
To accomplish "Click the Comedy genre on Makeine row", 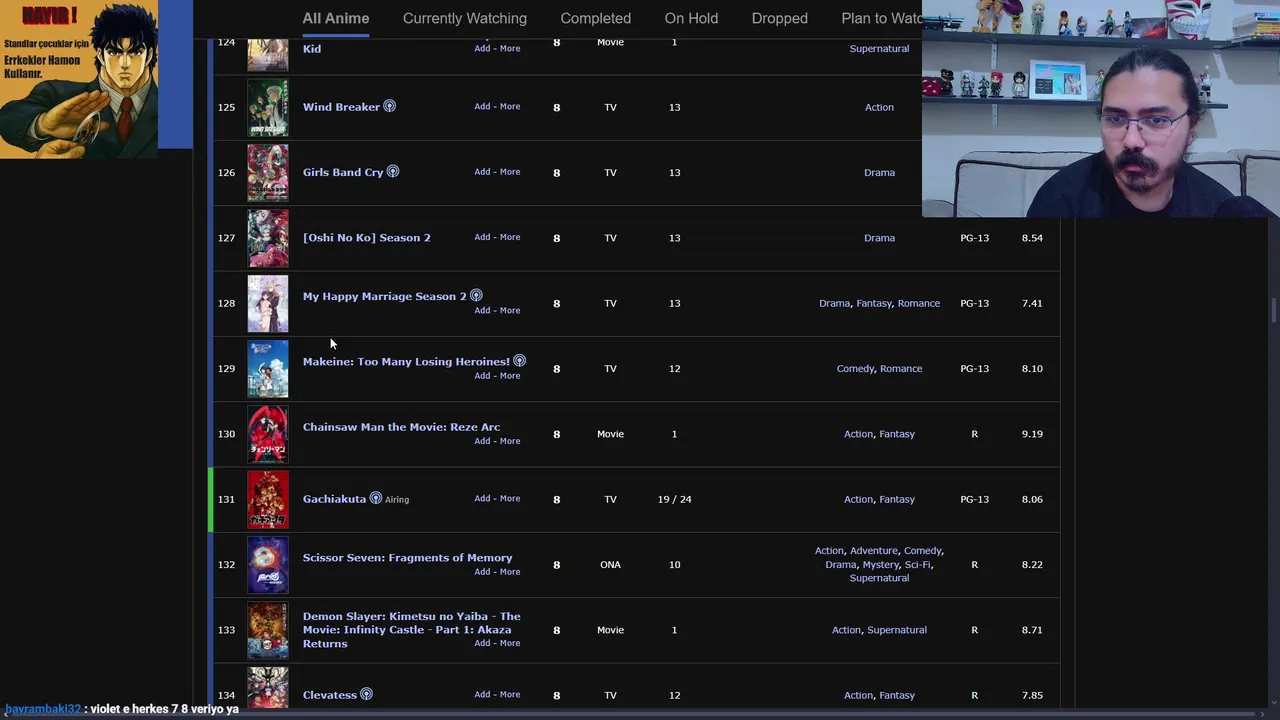I will [x=855, y=368].
